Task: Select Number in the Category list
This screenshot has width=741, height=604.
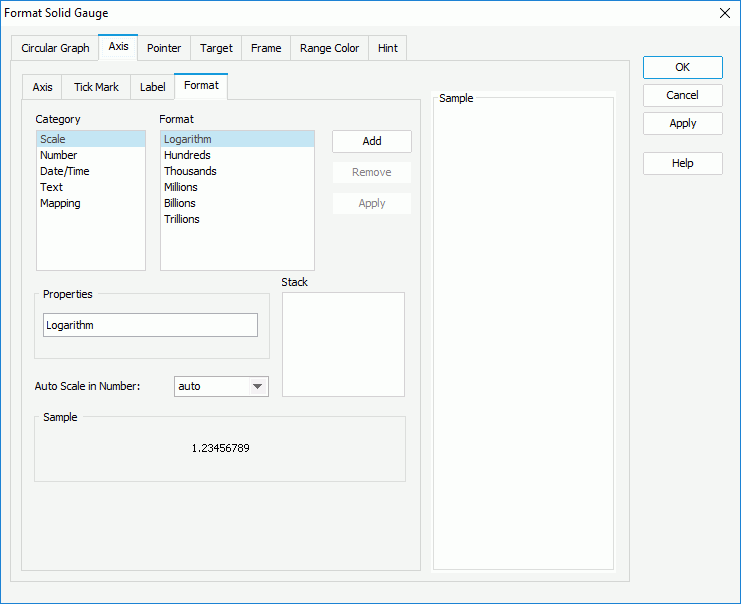Action: point(58,155)
